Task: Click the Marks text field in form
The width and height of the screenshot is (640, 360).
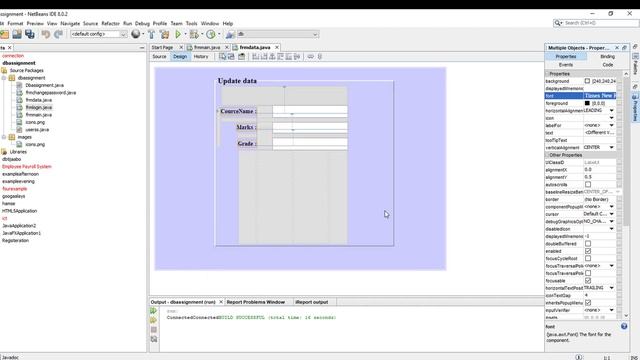Action: (310, 127)
